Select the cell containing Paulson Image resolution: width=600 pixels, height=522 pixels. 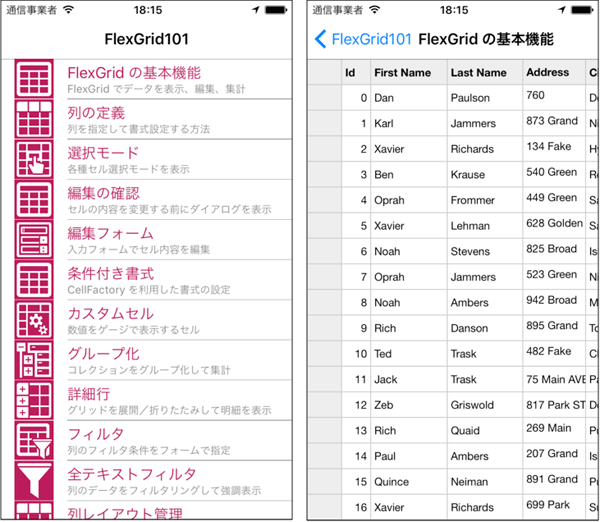pyautogui.click(x=485, y=98)
